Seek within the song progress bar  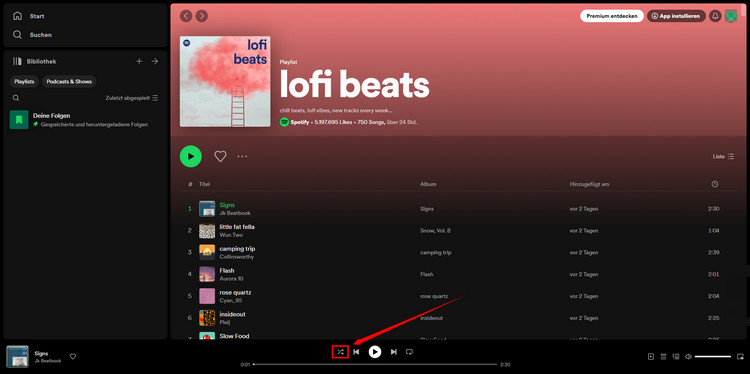(375, 364)
